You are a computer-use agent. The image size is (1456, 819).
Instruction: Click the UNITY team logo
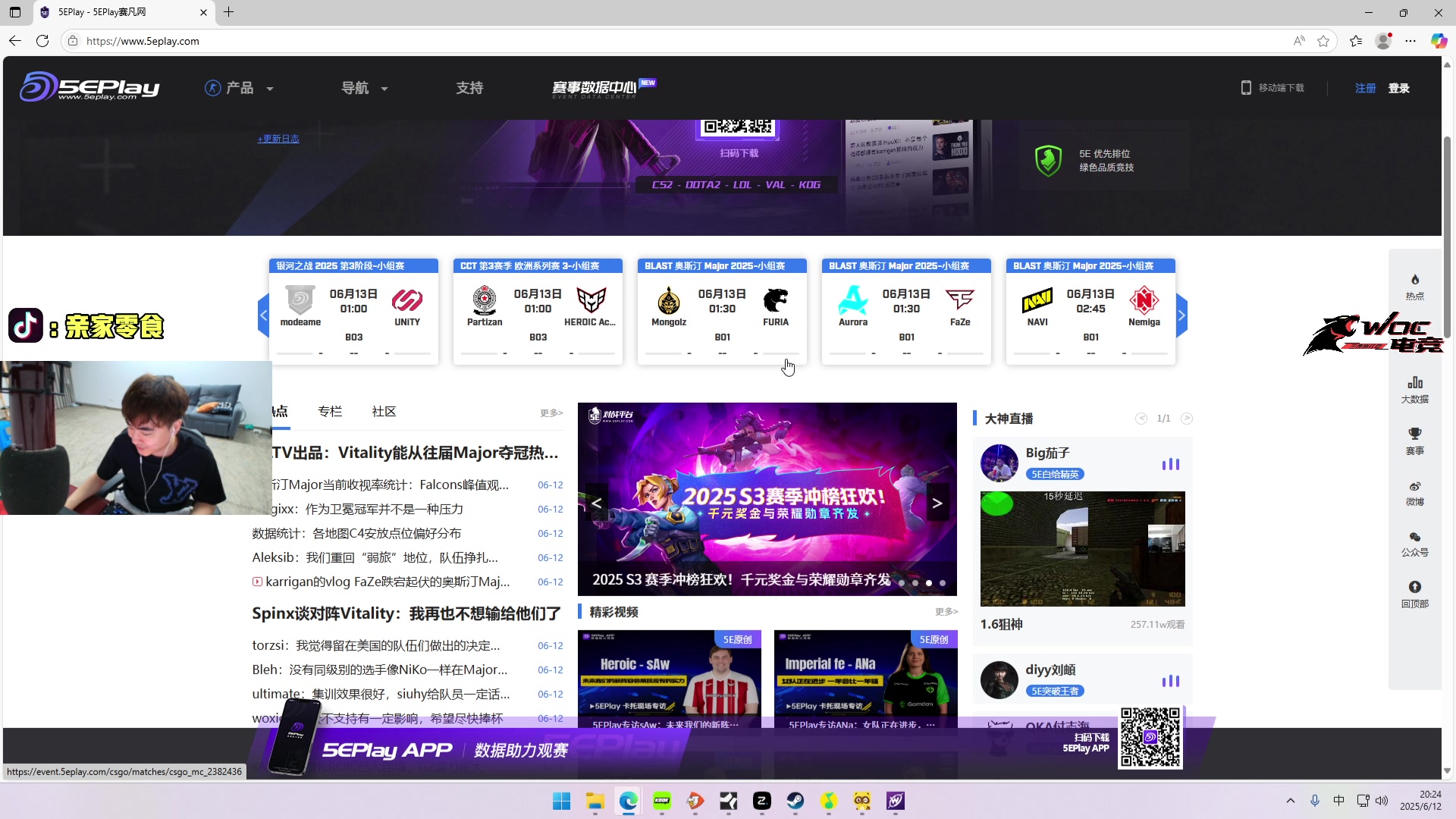tap(406, 300)
